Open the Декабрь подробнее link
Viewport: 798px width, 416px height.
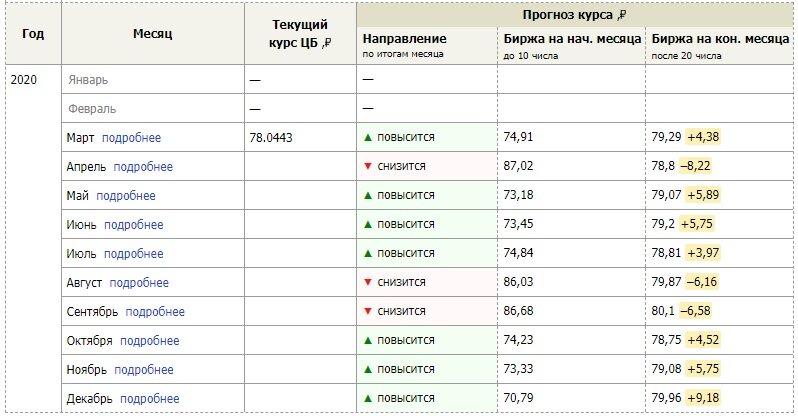pos(150,399)
